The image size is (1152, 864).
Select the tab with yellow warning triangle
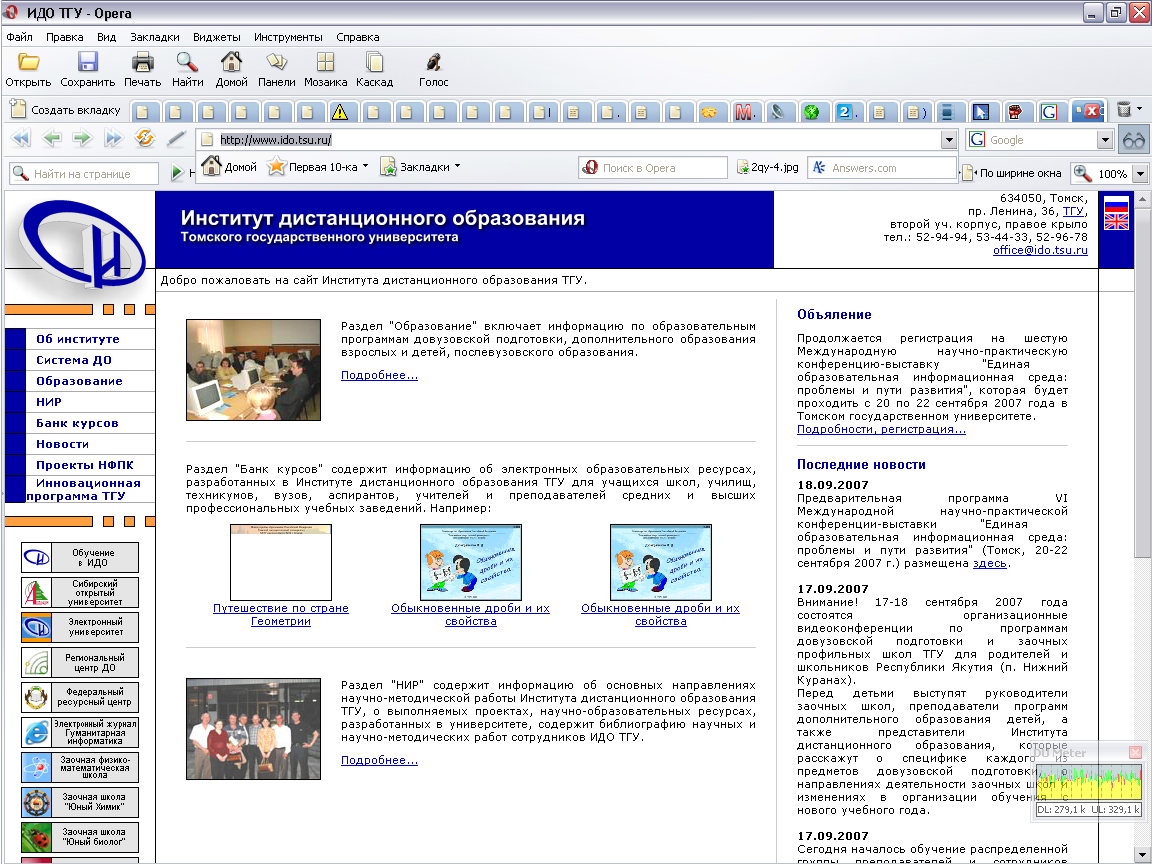point(339,112)
